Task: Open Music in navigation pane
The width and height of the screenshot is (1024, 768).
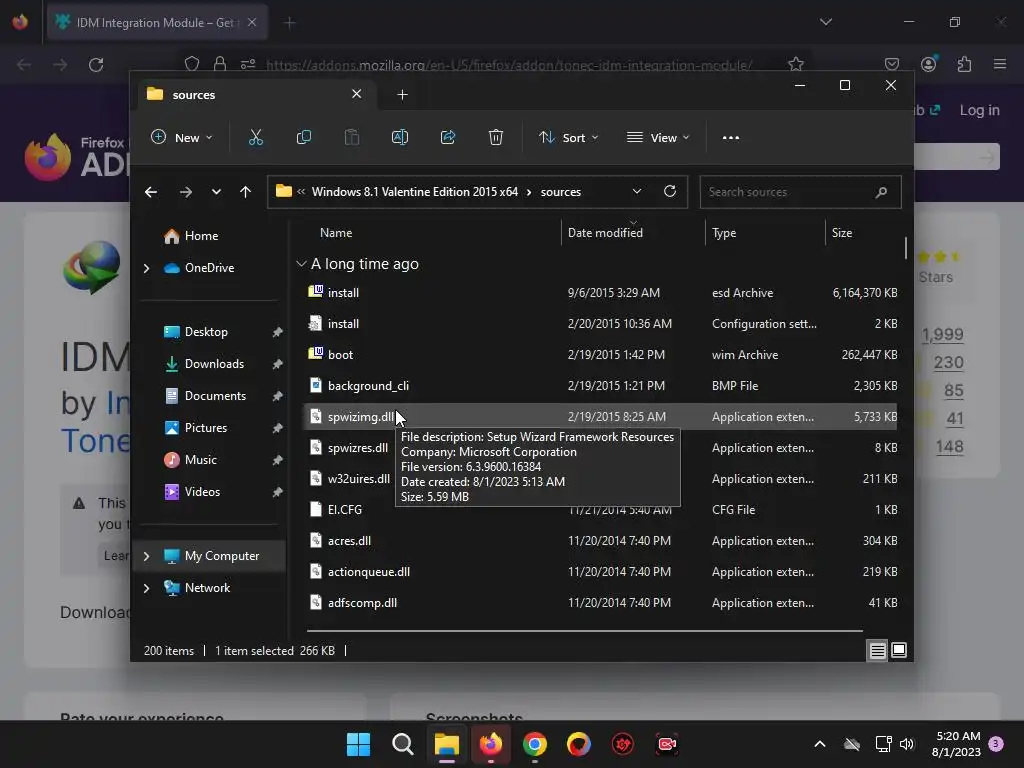Action: click(x=200, y=460)
